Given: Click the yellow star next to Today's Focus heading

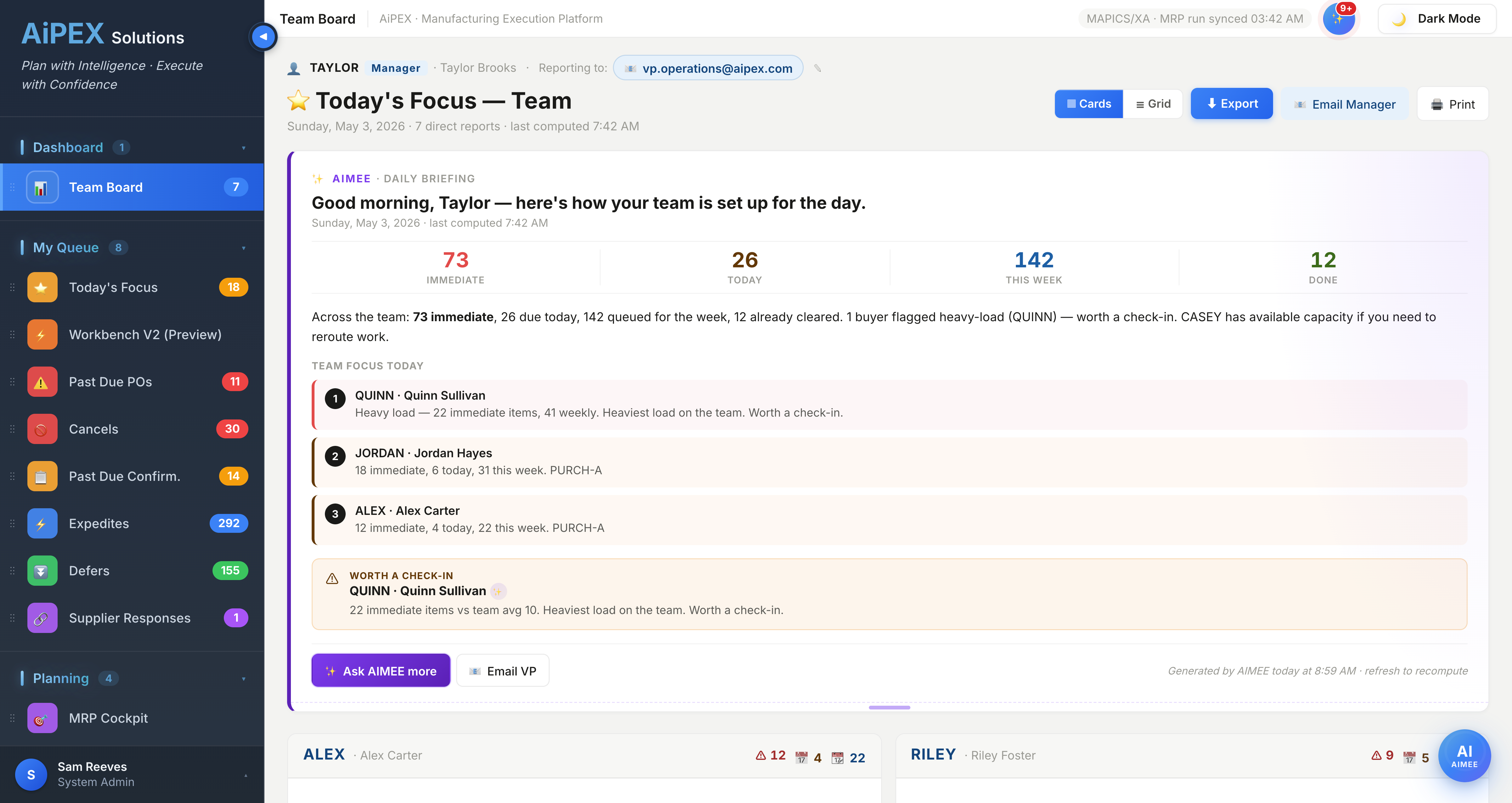Looking at the screenshot, I should pos(298,100).
